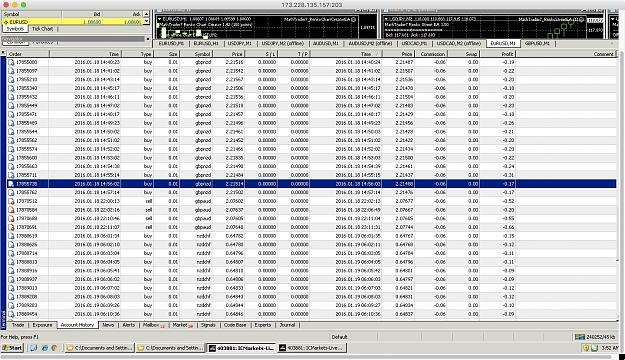Click Market Watch scroll down arrow
The width and height of the screenshot is (625, 360).
pyautogui.click(x=146, y=22)
